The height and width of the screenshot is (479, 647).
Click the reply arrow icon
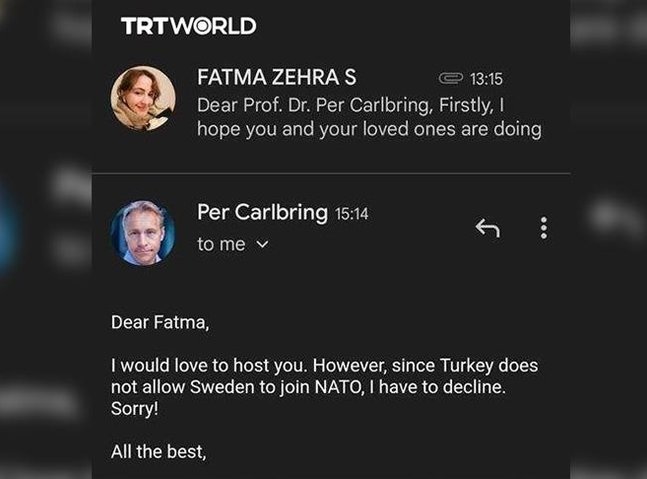point(487,229)
